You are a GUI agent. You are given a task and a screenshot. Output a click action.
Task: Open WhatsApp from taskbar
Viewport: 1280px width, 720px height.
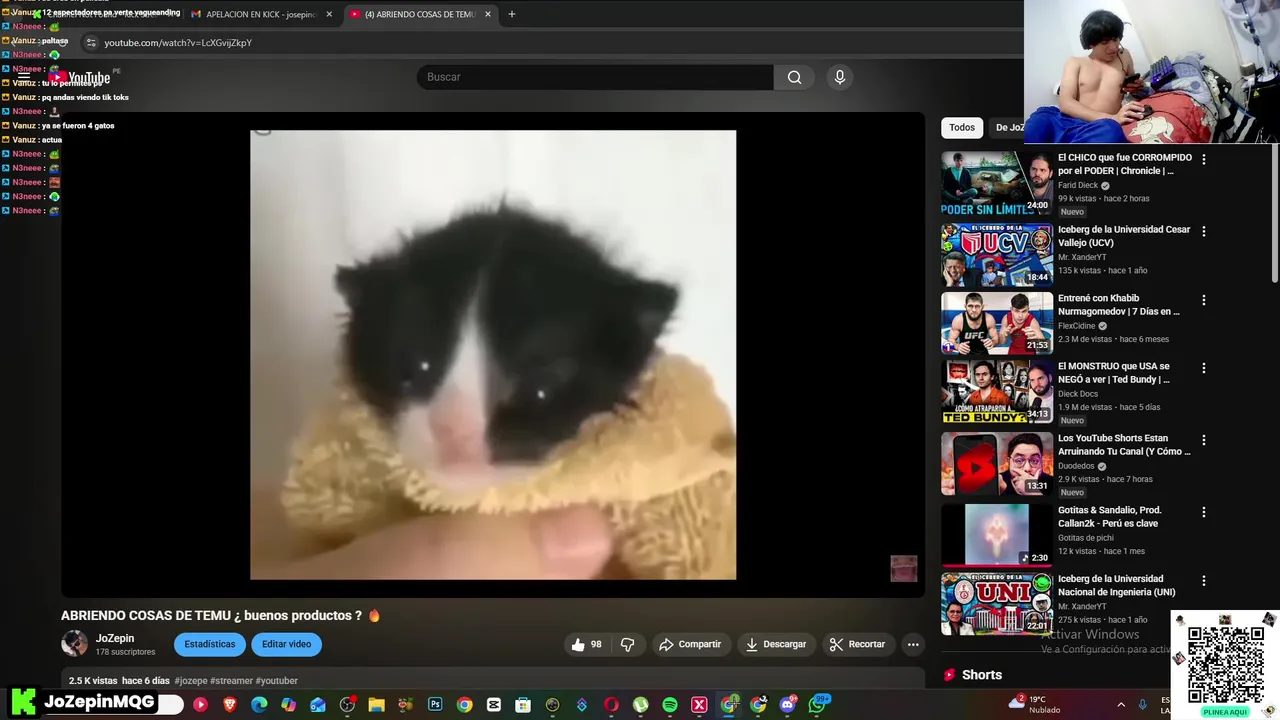coord(817,705)
